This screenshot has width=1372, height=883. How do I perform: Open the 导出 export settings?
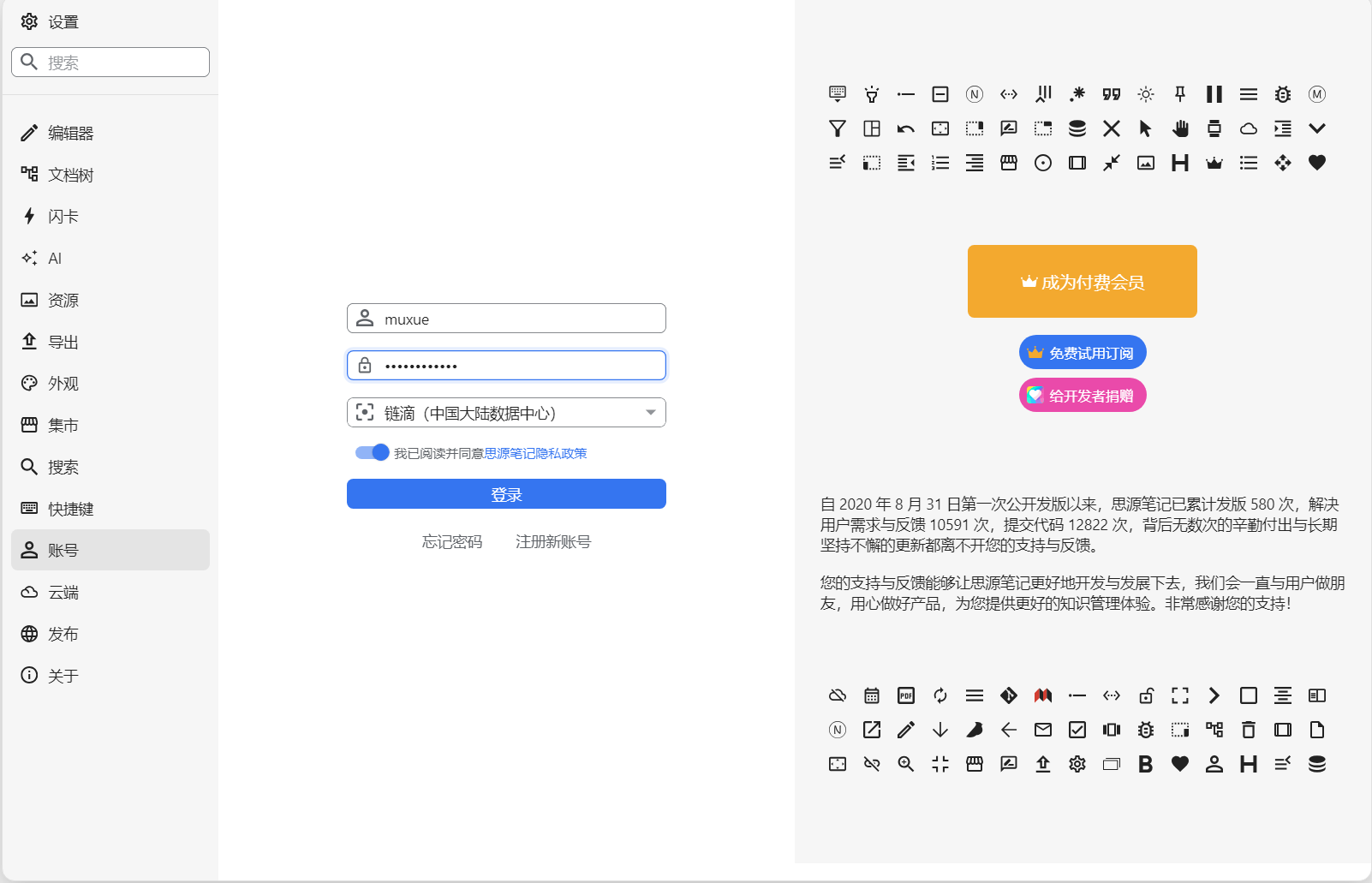[110, 342]
